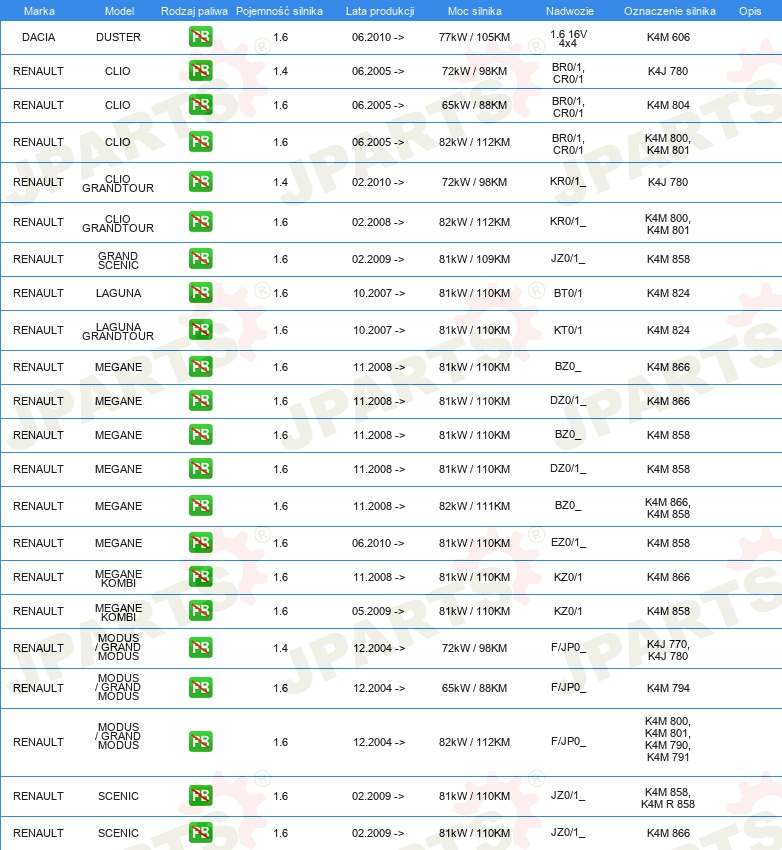Click the 77kW / 105KM power cell

[474, 37]
